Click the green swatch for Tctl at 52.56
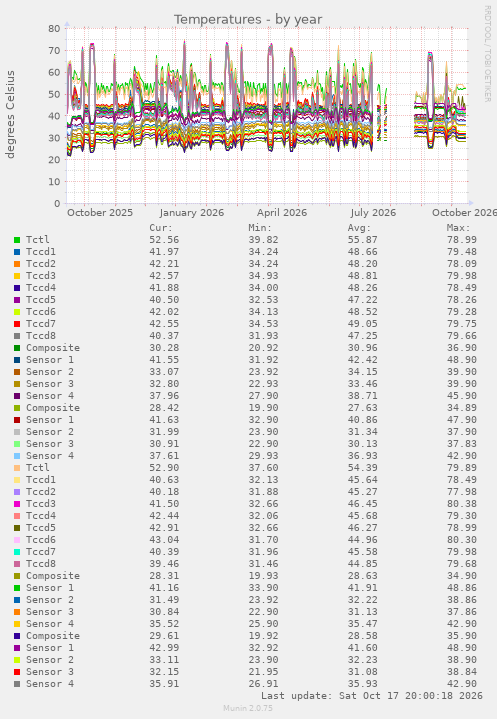The height and width of the screenshot is (719, 497). [x=17, y=240]
